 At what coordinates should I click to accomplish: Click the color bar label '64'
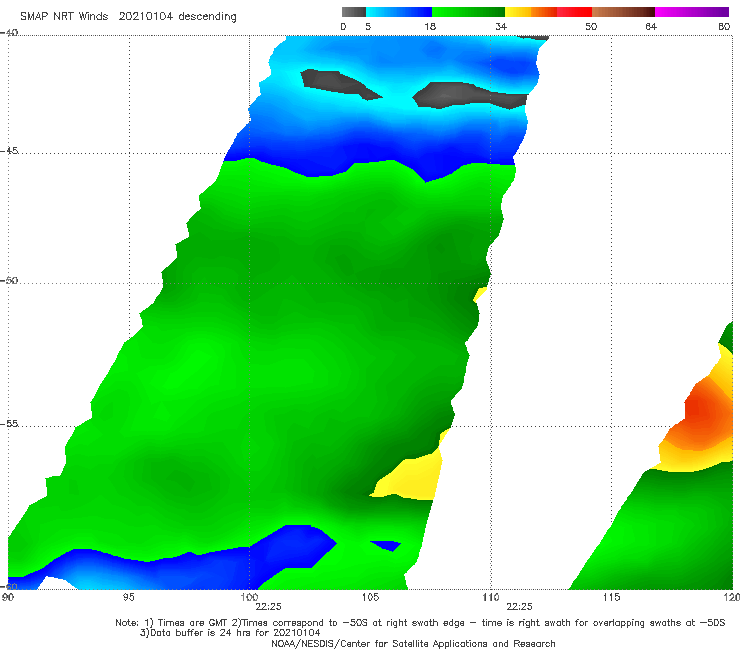pyautogui.click(x=651, y=26)
